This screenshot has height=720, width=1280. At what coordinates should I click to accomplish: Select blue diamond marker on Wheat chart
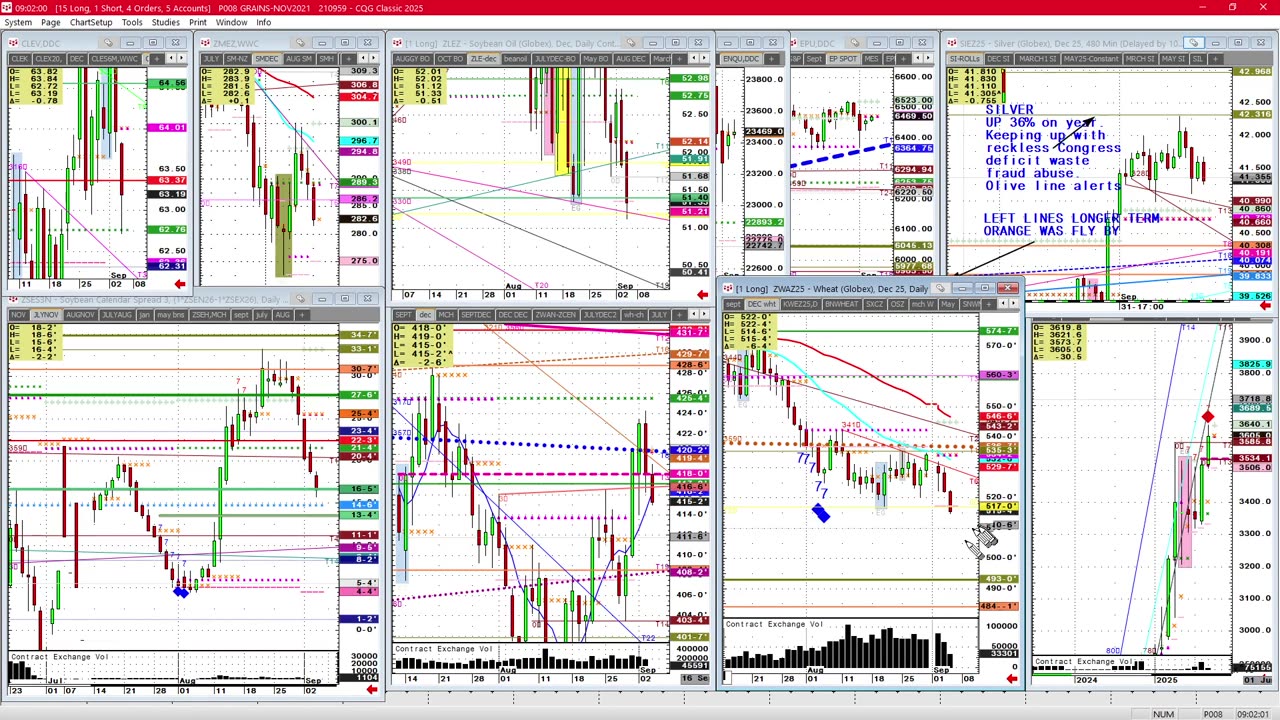820,513
